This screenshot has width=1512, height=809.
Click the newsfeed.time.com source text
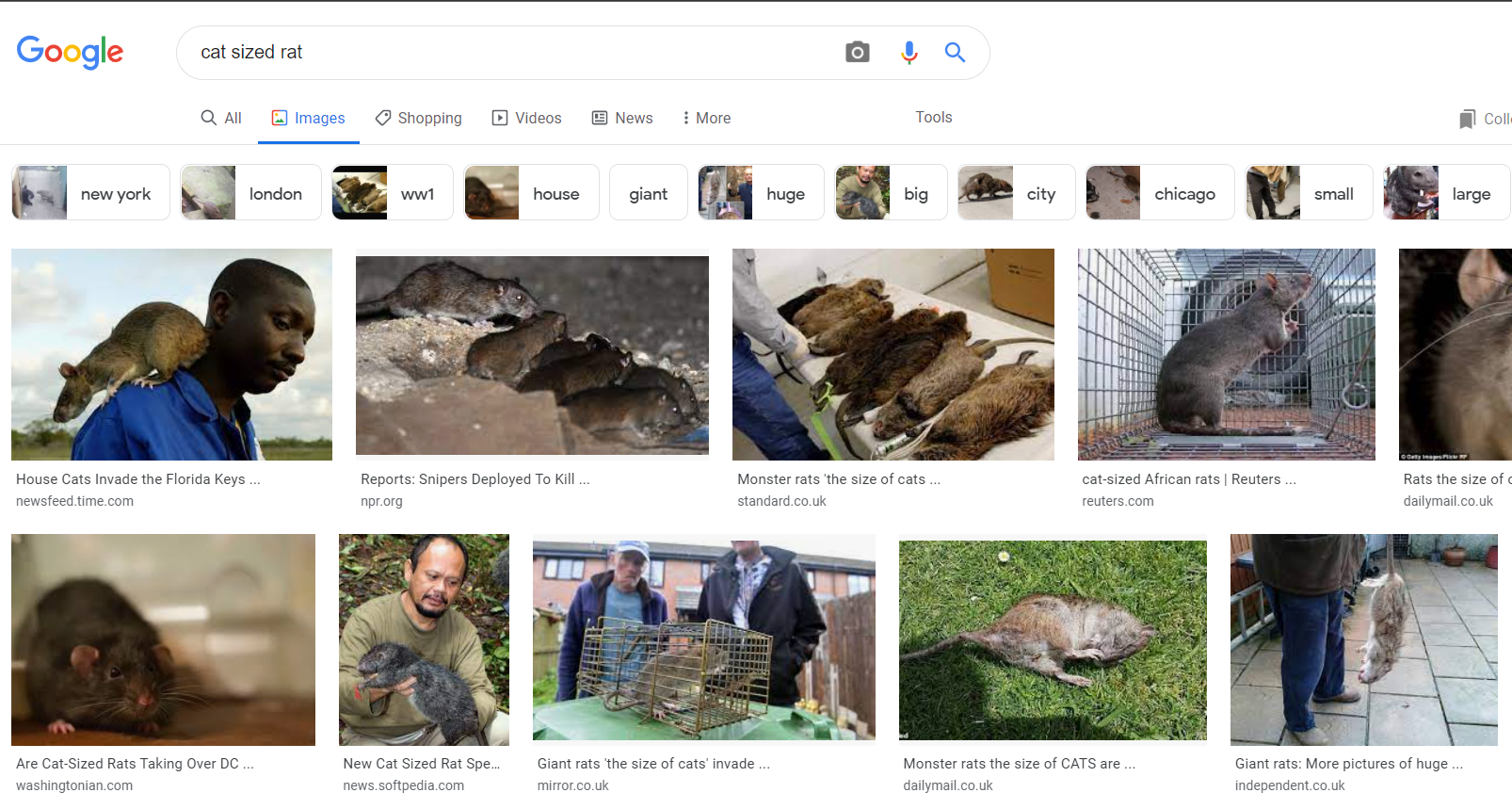coord(74,501)
